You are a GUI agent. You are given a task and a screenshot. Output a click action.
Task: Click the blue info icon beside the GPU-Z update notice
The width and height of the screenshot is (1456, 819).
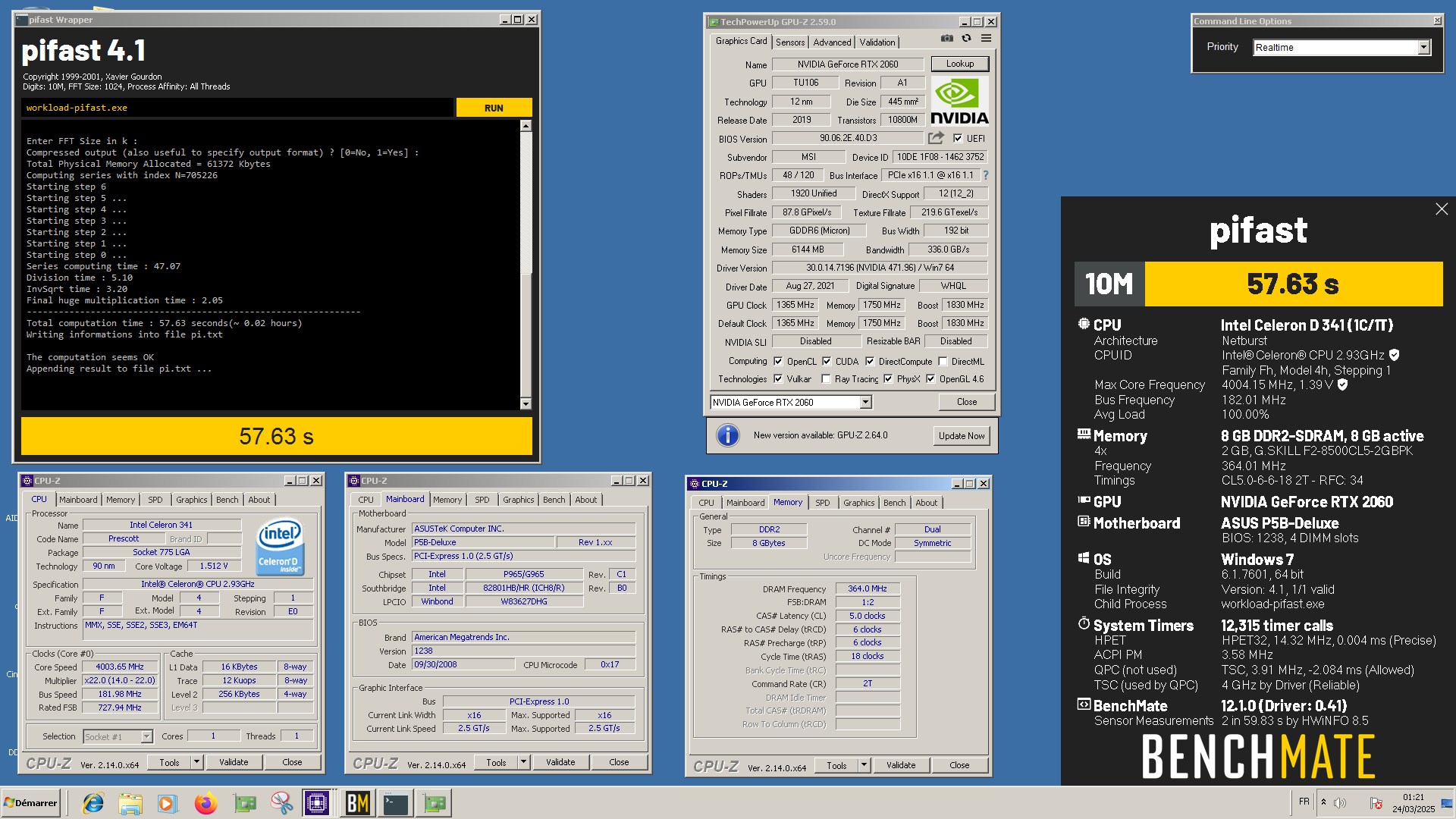(727, 435)
